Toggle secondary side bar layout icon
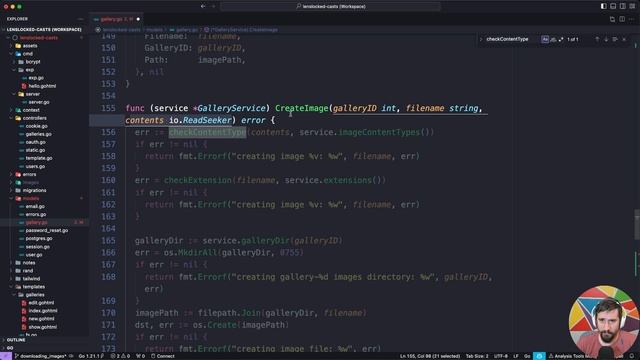 (622, 6)
